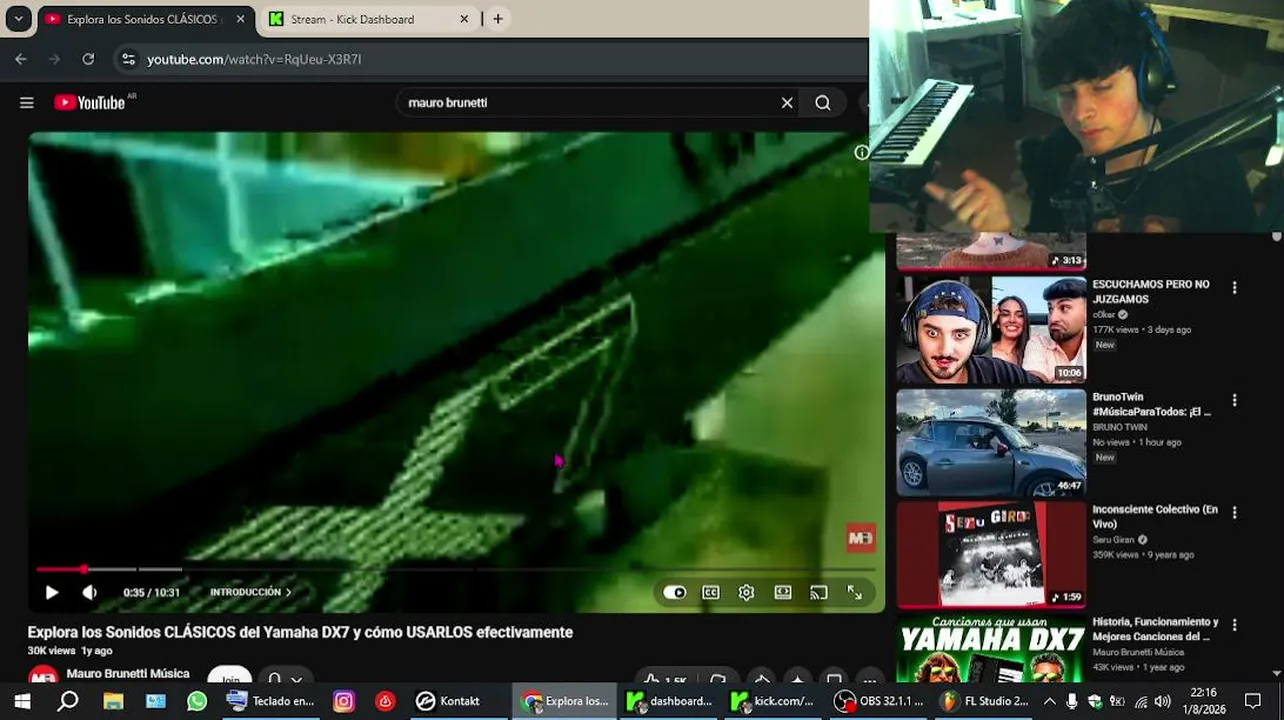Open the Serú Girán channel link
1284x720 pixels.
pos(1114,540)
